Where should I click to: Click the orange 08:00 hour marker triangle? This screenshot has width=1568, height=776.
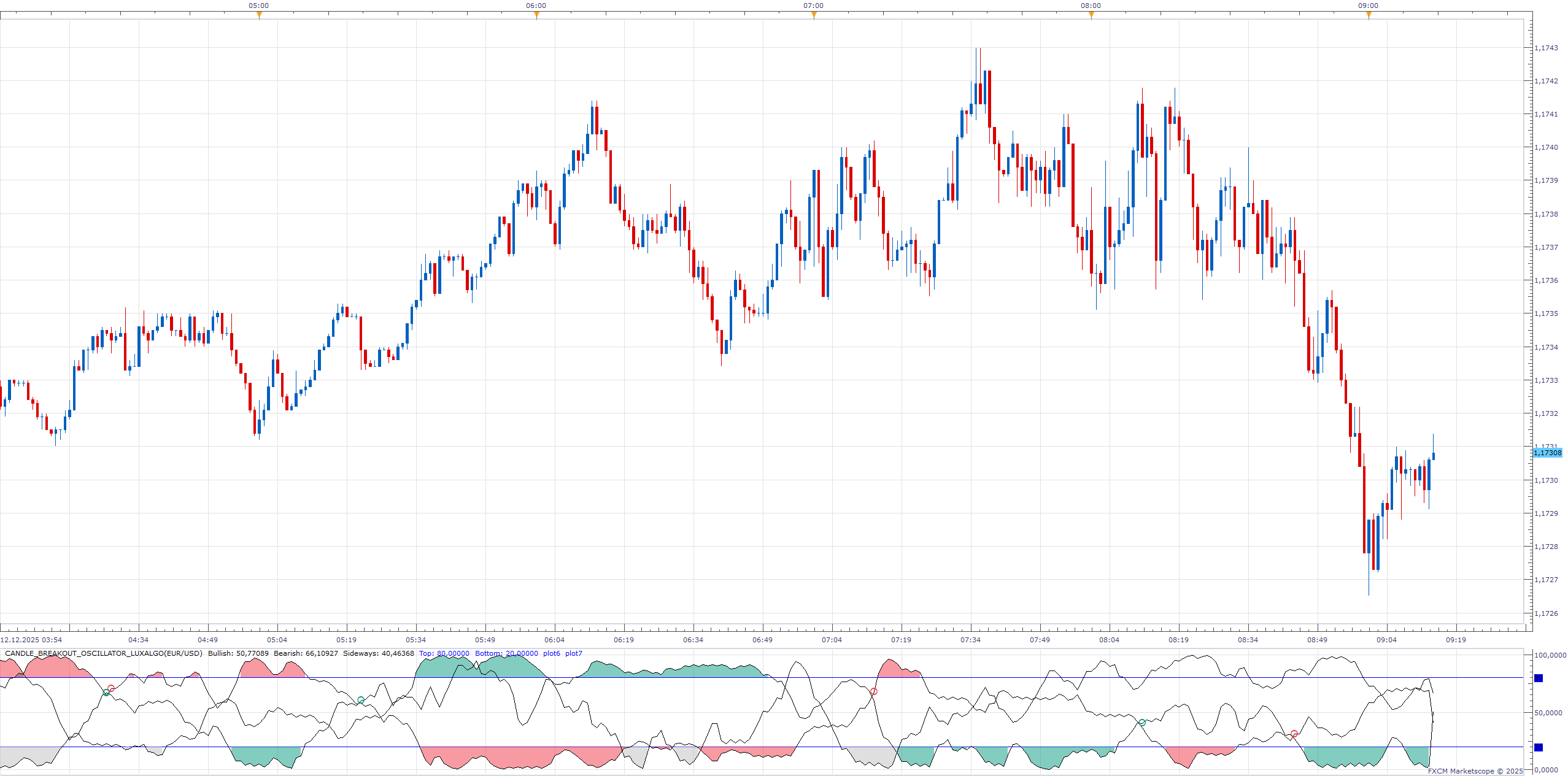(x=1091, y=15)
